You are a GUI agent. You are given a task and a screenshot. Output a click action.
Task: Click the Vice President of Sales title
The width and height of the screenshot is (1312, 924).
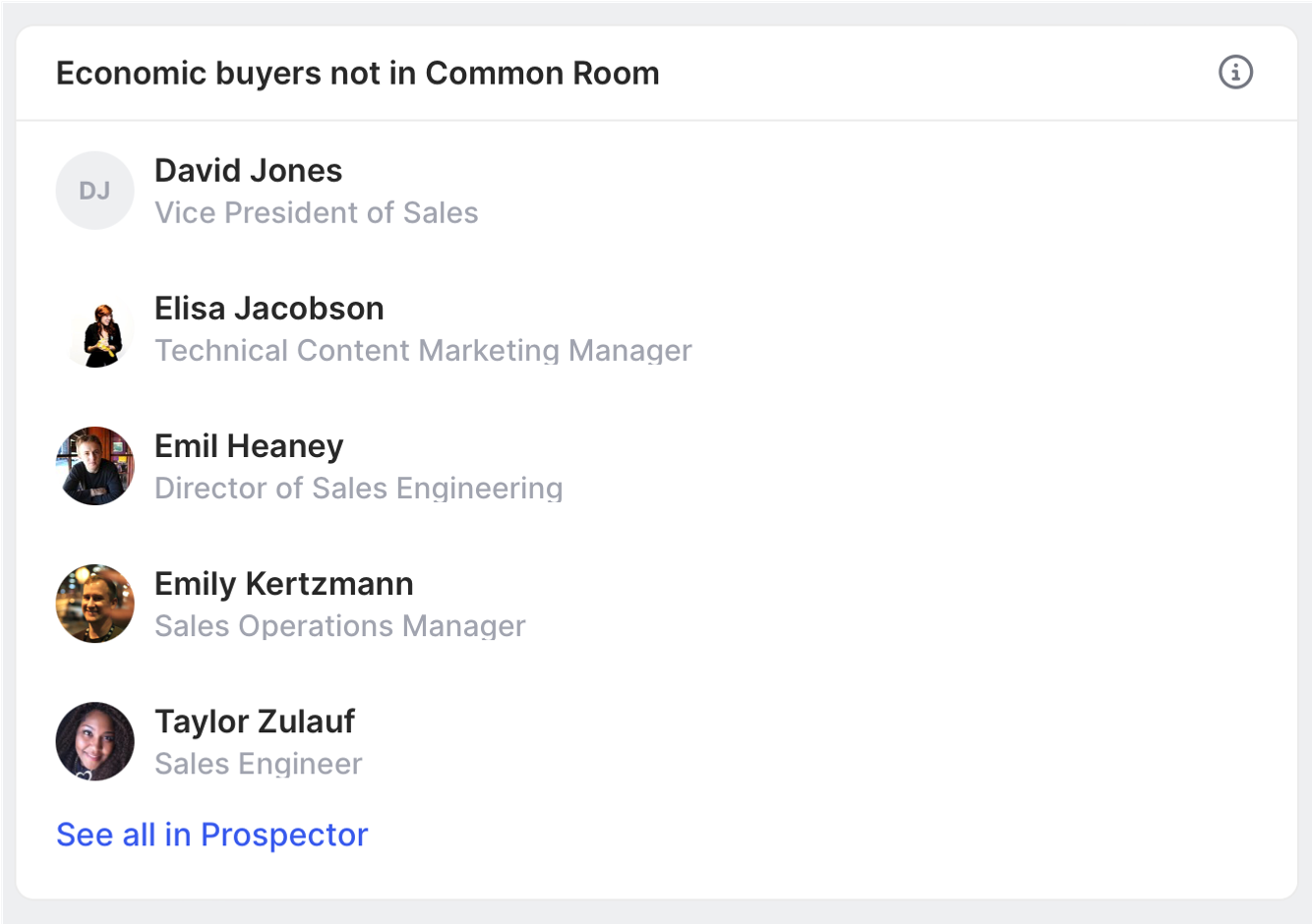[316, 213]
